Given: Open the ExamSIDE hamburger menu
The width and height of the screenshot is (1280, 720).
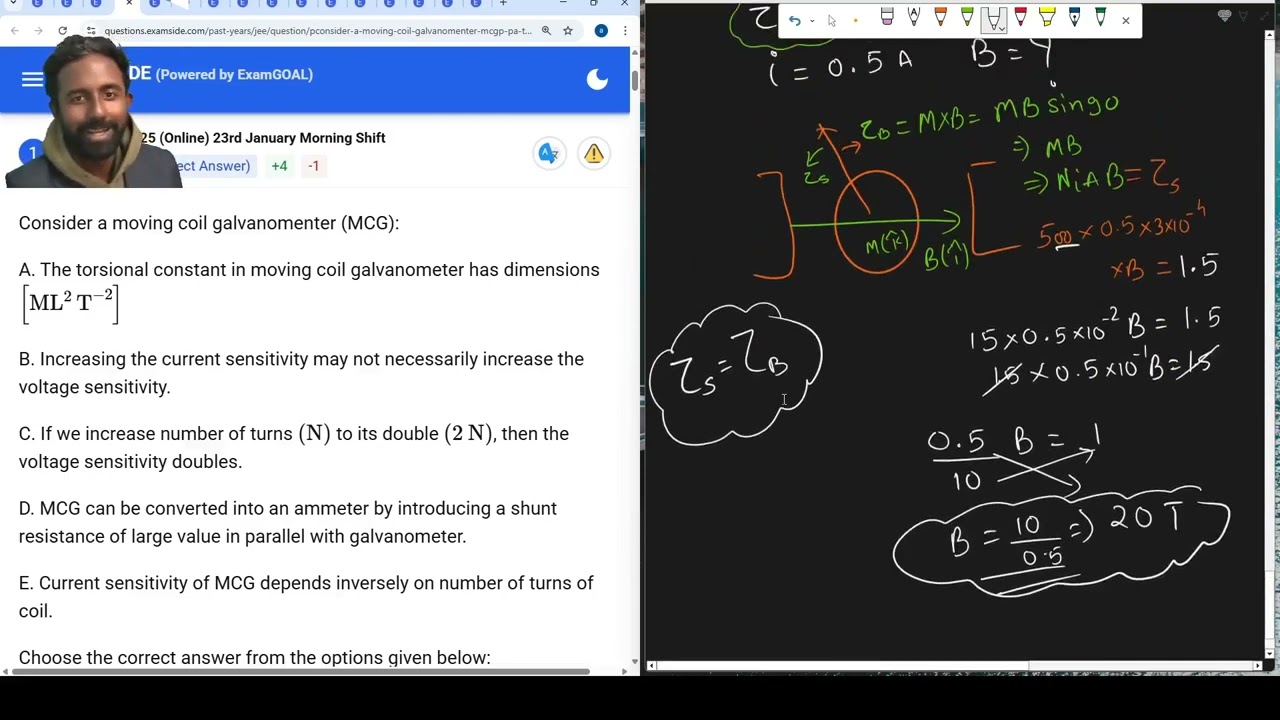Looking at the screenshot, I should (x=32, y=80).
